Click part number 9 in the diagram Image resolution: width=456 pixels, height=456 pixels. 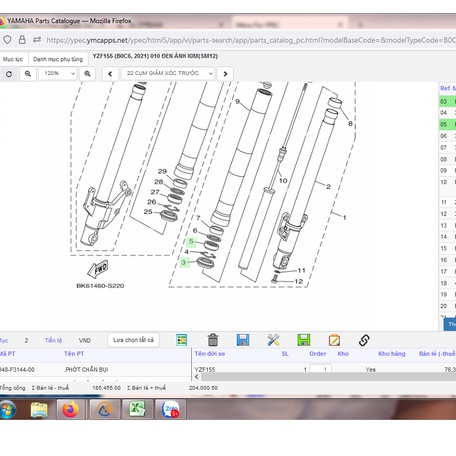point(237,101)
